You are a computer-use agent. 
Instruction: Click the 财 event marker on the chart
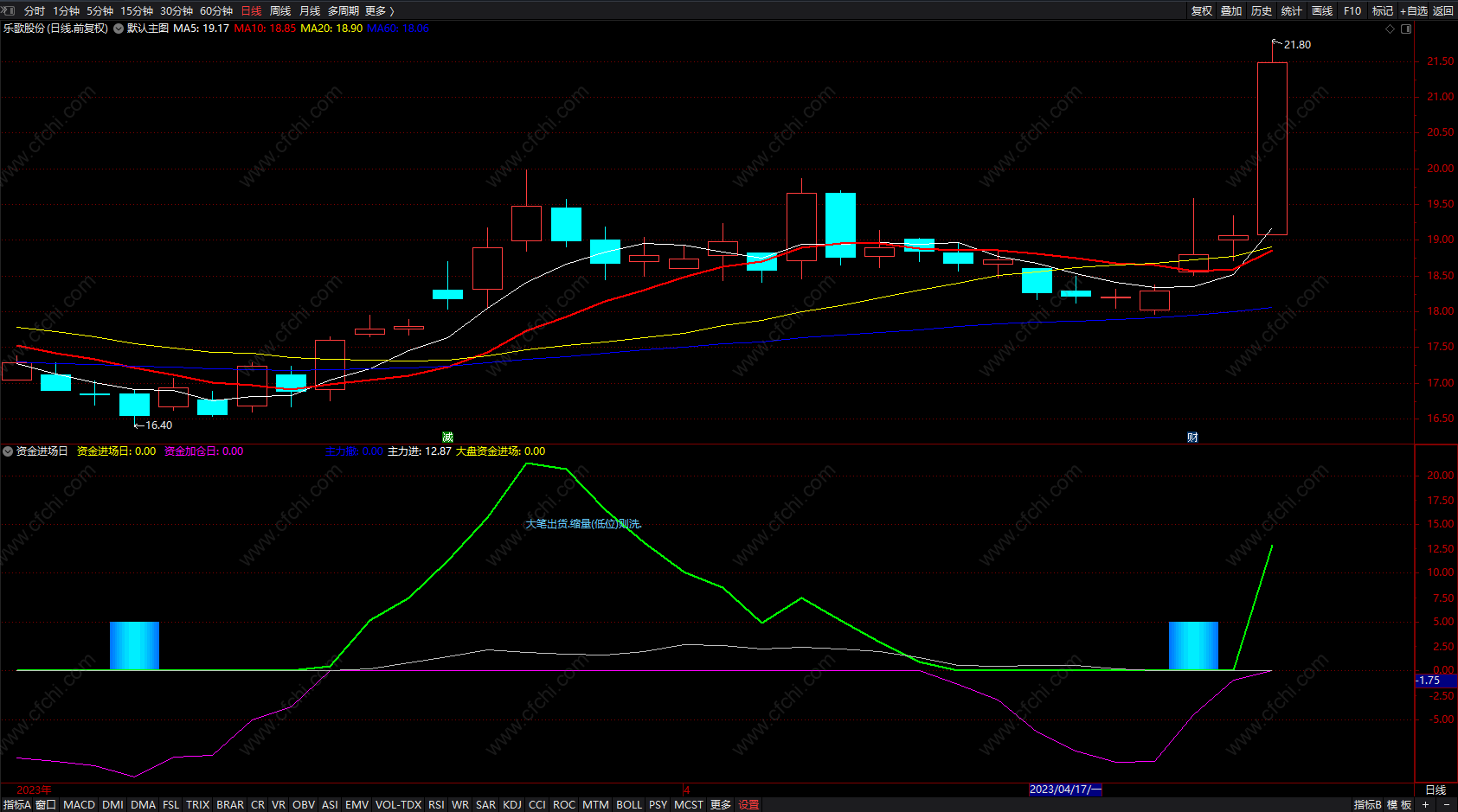pyautogui.click(x=1192, y=437)
